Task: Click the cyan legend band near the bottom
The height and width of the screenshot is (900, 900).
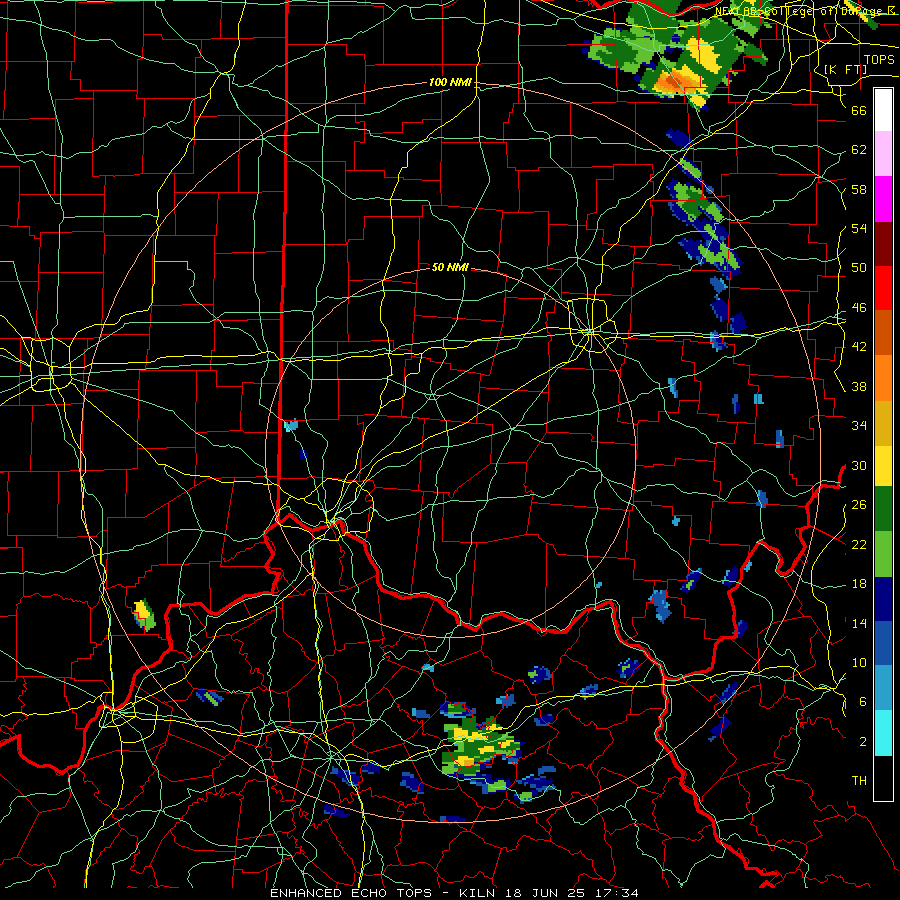Action: click(x=883, y=733)
